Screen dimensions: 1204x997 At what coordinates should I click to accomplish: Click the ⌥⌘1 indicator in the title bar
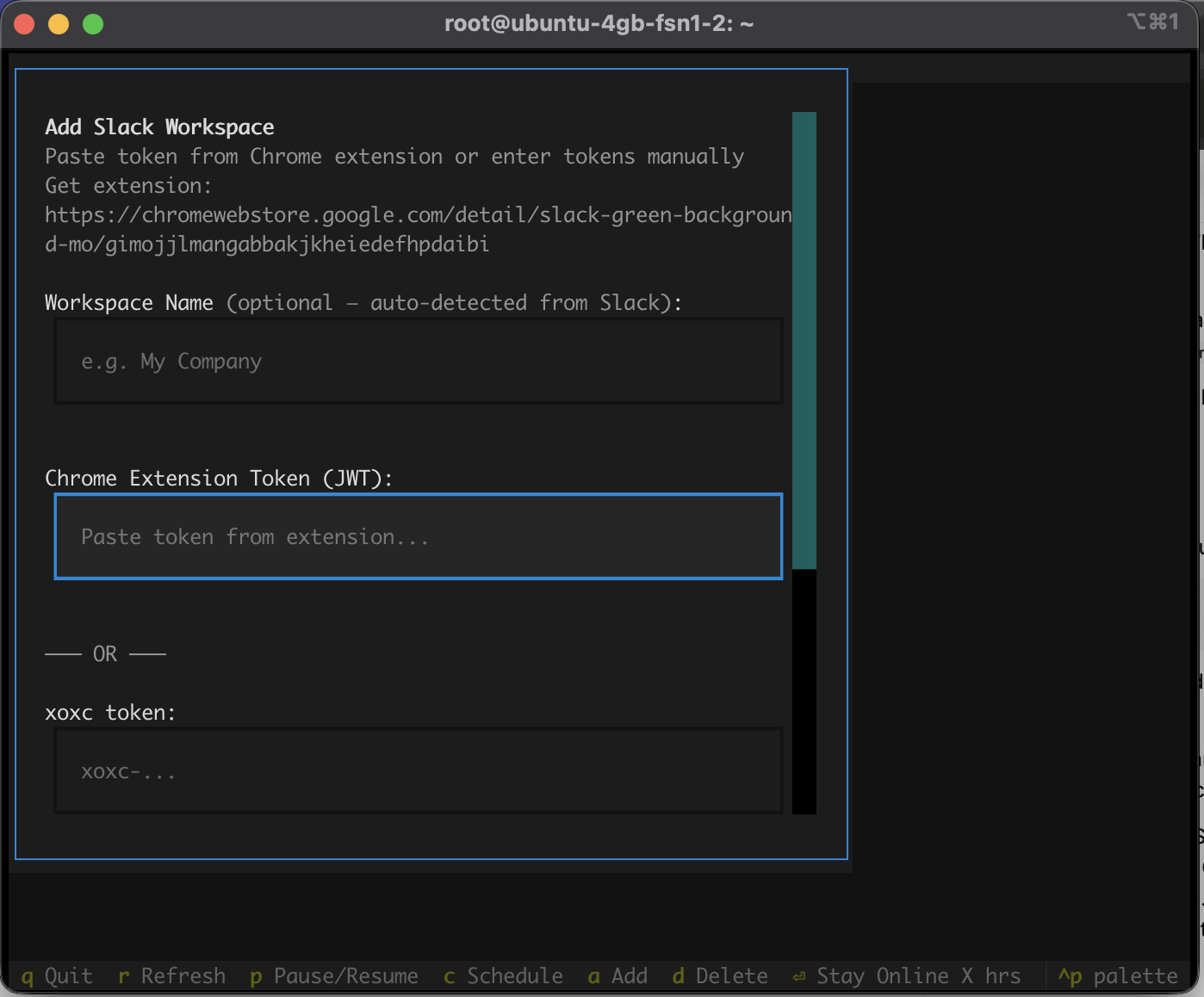1152,22
